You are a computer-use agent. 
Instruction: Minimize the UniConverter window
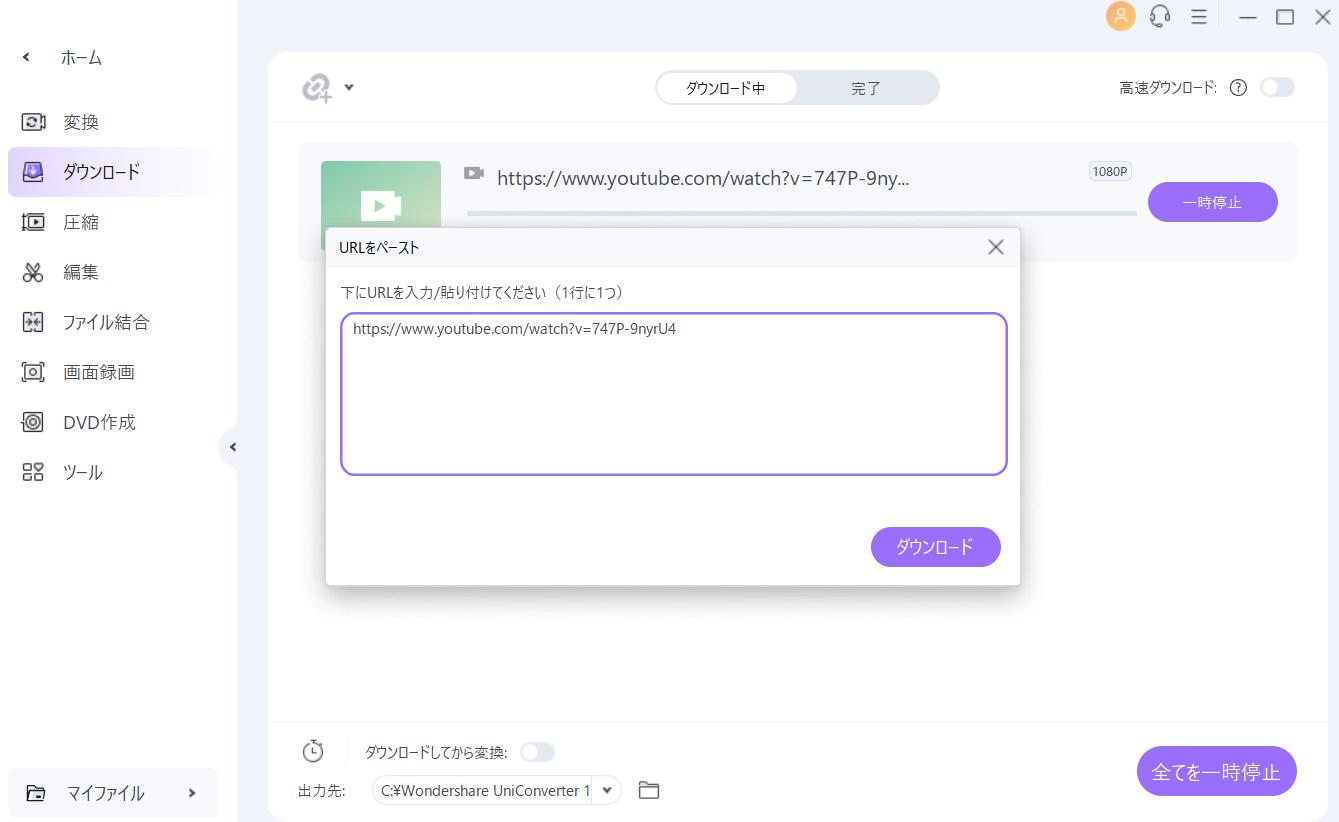(1248, 17)
